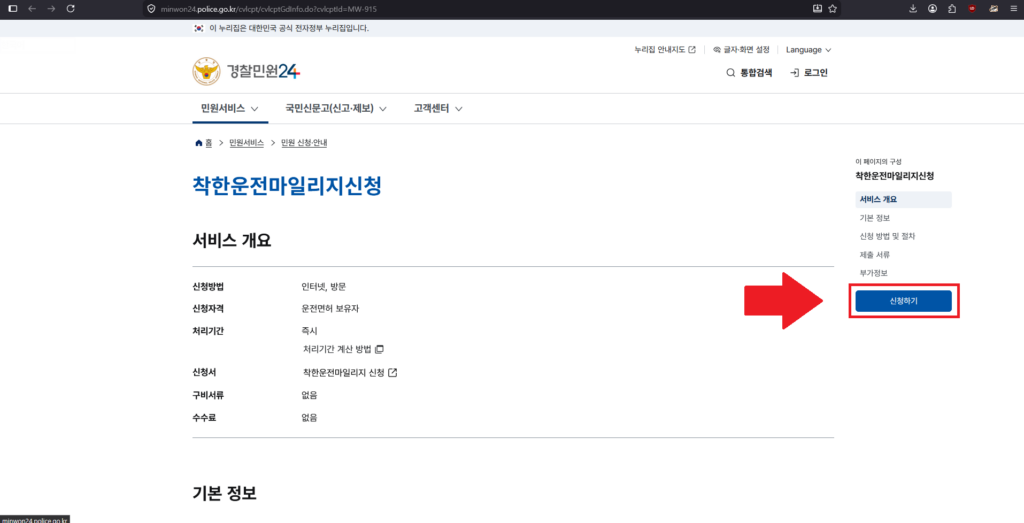The height and width of the screenshot is (523, 1024).
Task: Click the browser back arrow
Action: (x=32, y=9)
